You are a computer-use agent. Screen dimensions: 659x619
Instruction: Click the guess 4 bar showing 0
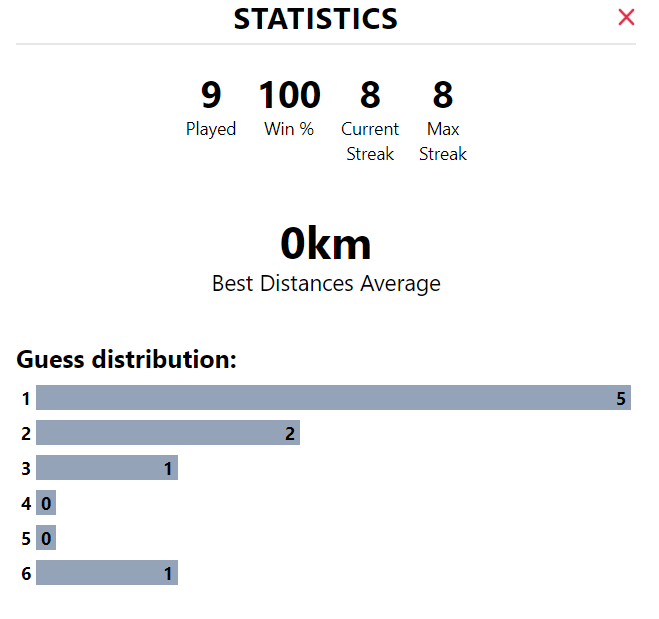(46, 502)
